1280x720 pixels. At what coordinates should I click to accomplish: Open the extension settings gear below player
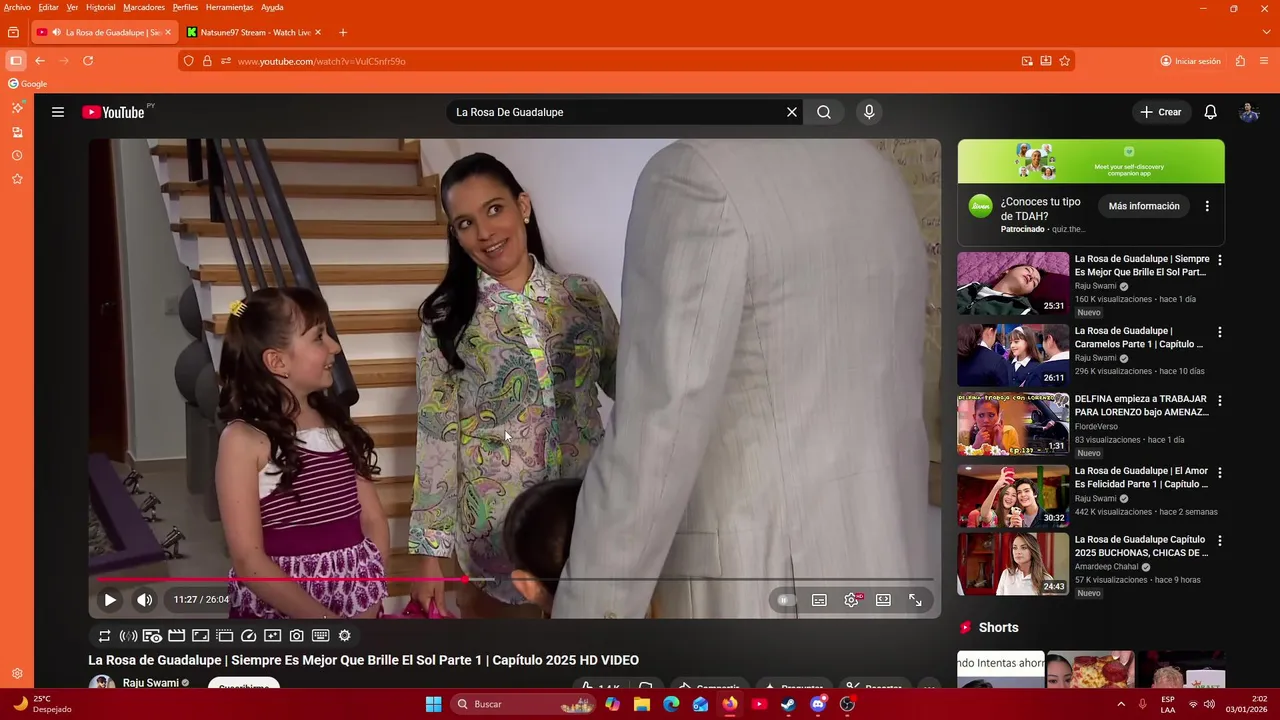pos(344,636)
